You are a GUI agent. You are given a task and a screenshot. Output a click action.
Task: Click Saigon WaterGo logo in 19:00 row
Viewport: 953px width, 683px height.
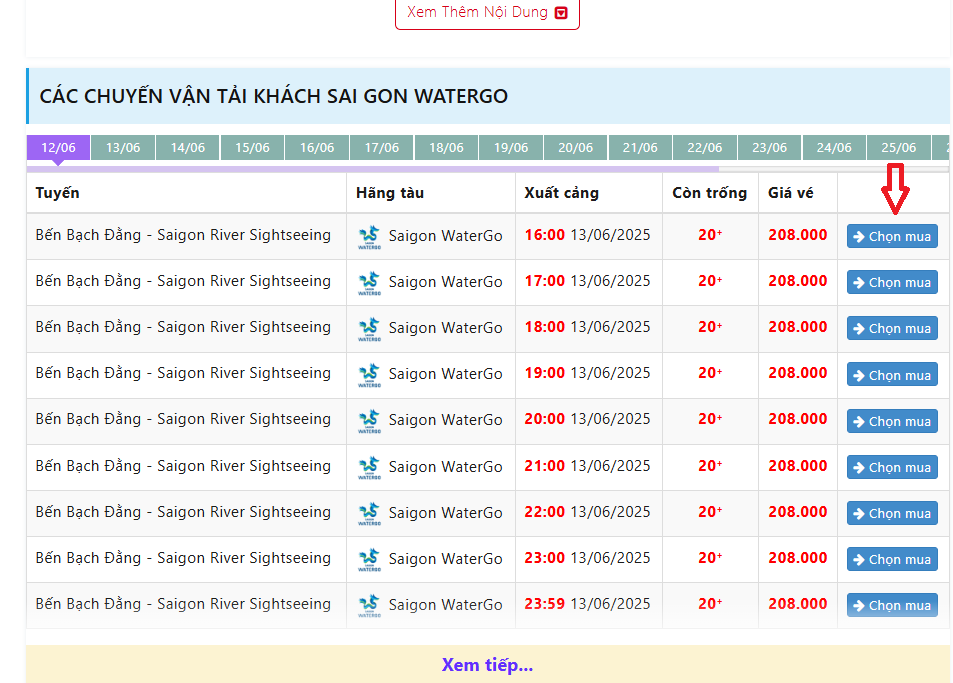(369, 376)
